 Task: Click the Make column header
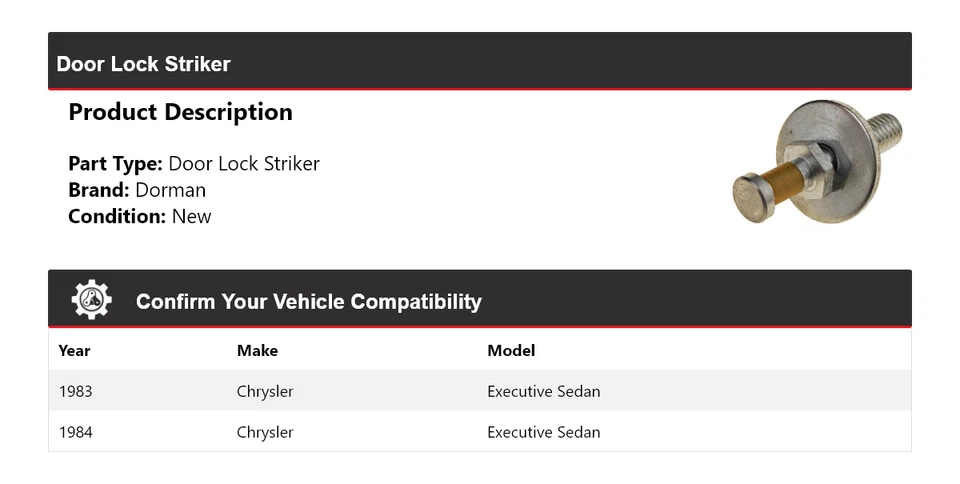pyautogui.click(x=257, y=350)
